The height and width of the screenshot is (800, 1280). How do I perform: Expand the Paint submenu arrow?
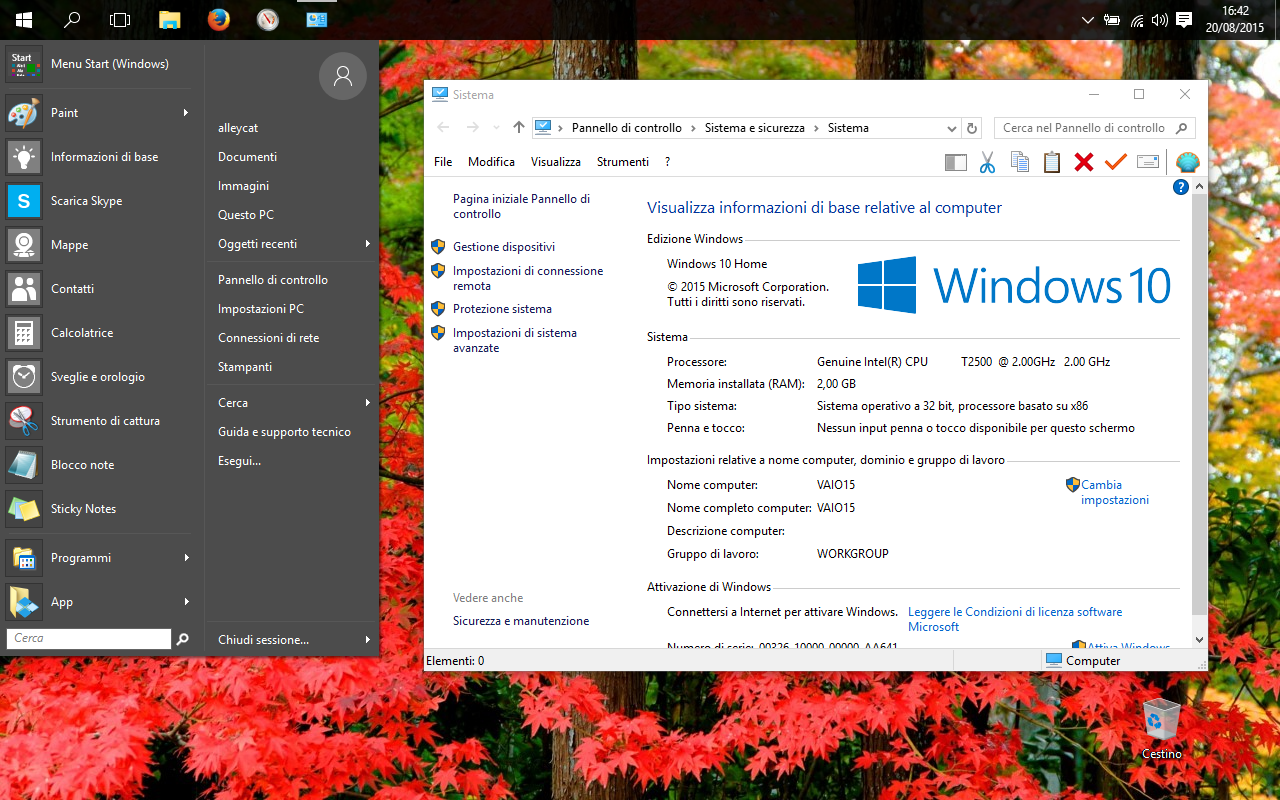click(x=186, y=113)
